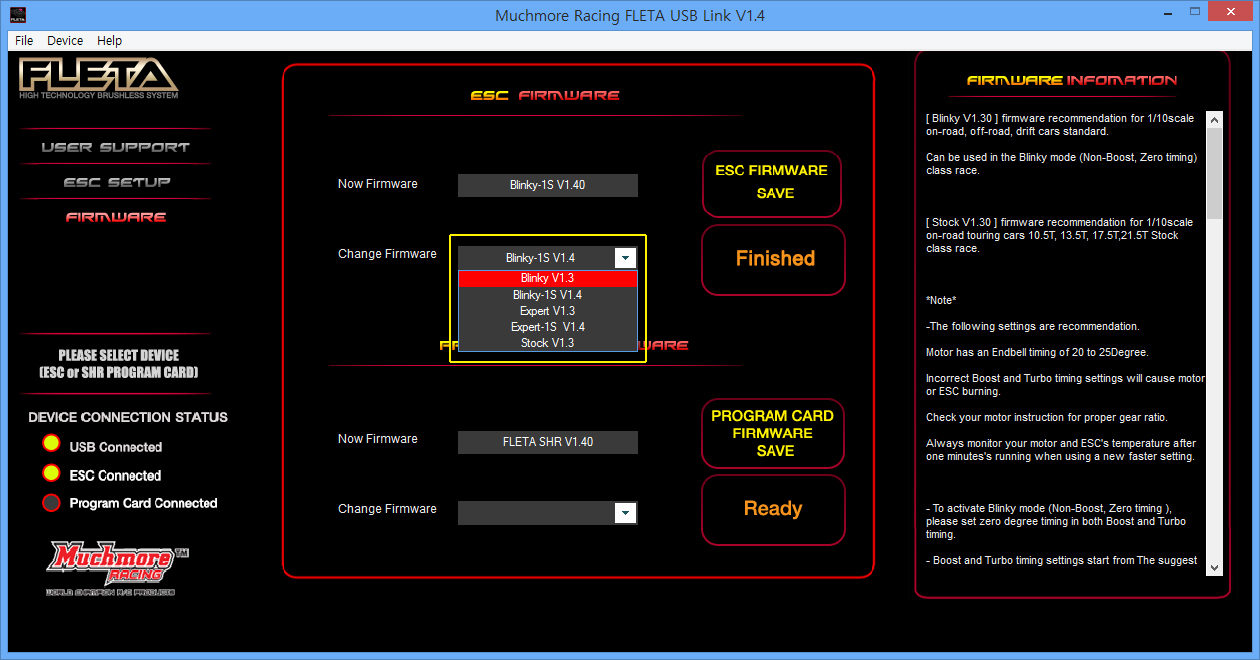Select the Firmware section in sidebar
This screenshot has height=660, width=1260.
[116, 216]
